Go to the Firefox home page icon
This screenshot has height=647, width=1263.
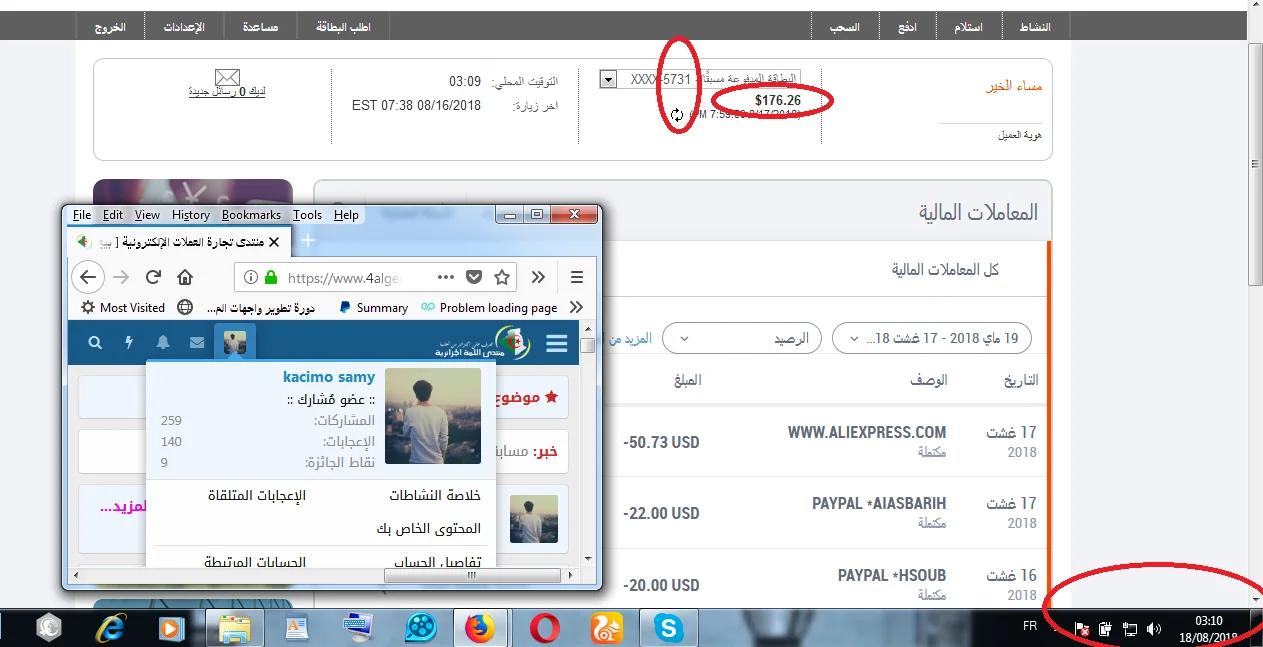185,277
